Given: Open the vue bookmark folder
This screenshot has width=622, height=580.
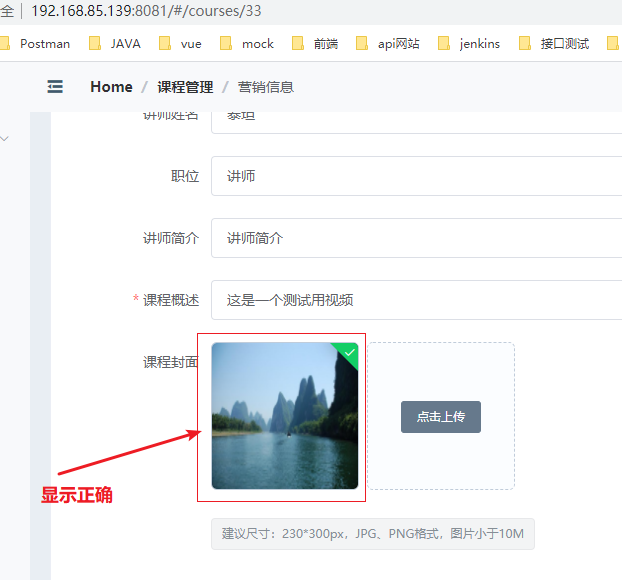Looking at the screenshot, I should click(x=180, y=44).
